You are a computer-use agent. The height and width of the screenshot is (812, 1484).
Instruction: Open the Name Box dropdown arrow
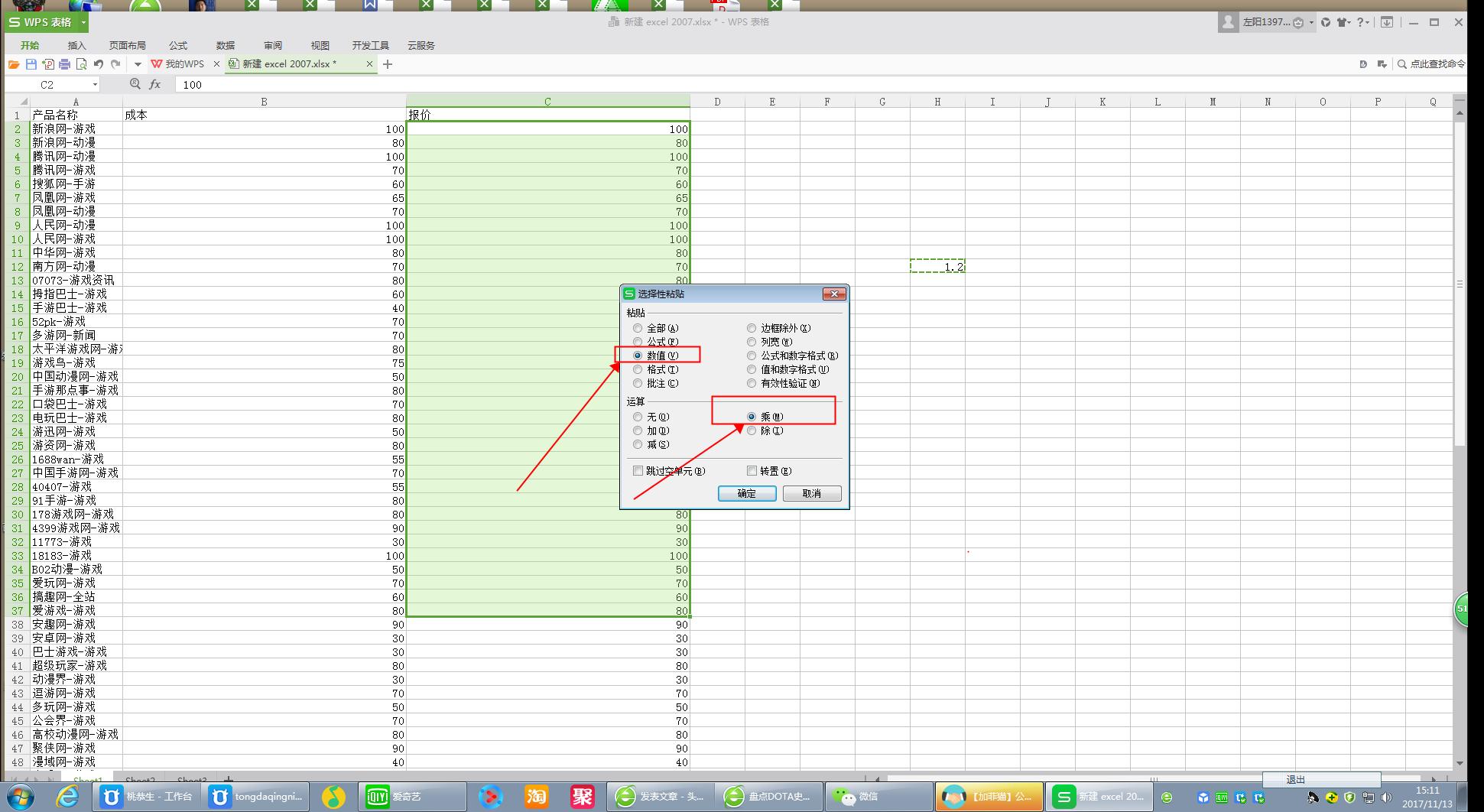click(x=95, y=84)
